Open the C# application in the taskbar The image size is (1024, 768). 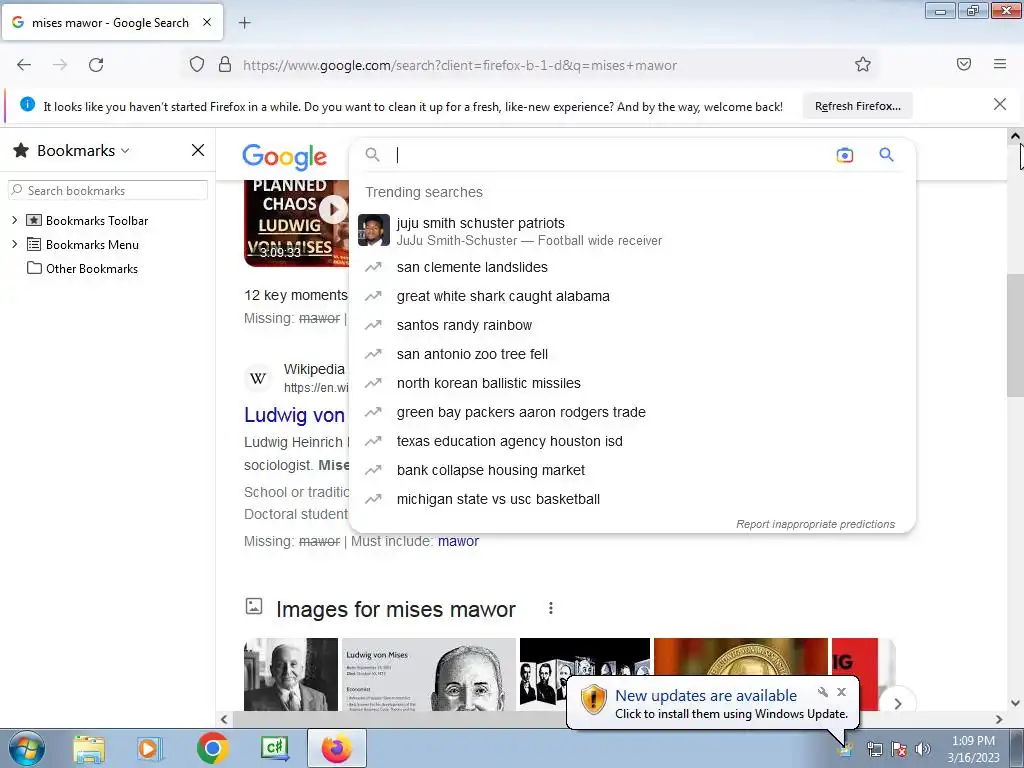(274, 748)
